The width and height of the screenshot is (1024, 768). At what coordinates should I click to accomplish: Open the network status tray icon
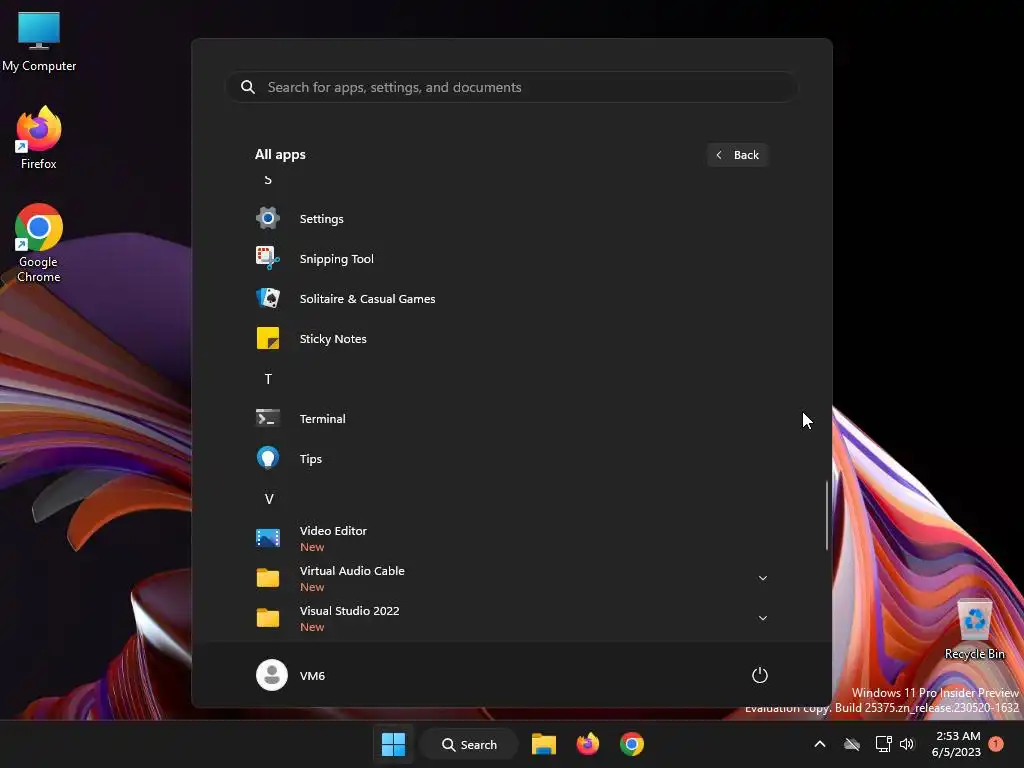(x=883, y=744)
